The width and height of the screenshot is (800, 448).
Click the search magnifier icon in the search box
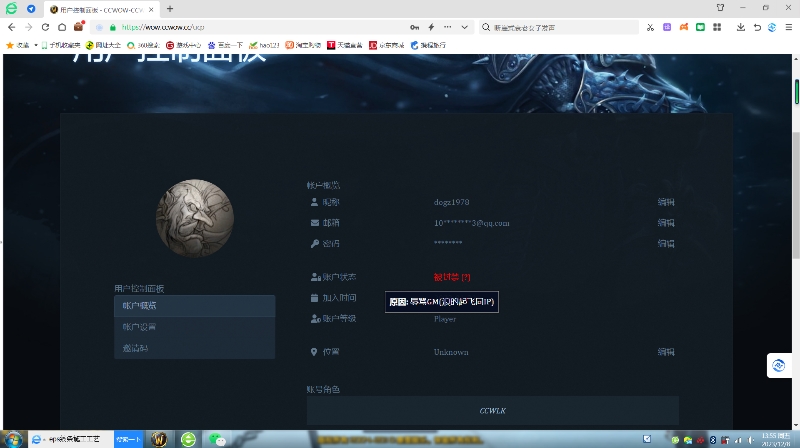click(486, 27)
